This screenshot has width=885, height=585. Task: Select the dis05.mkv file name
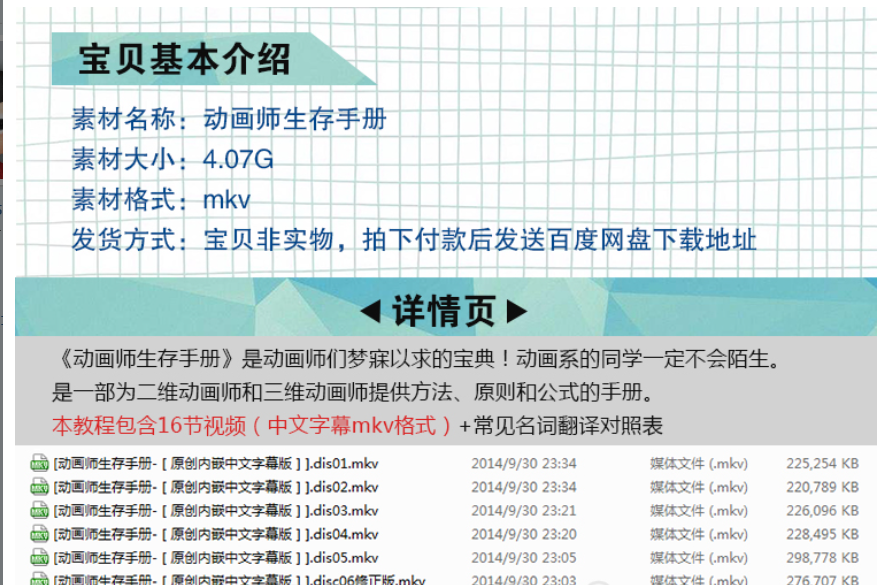tap(217, 558)
